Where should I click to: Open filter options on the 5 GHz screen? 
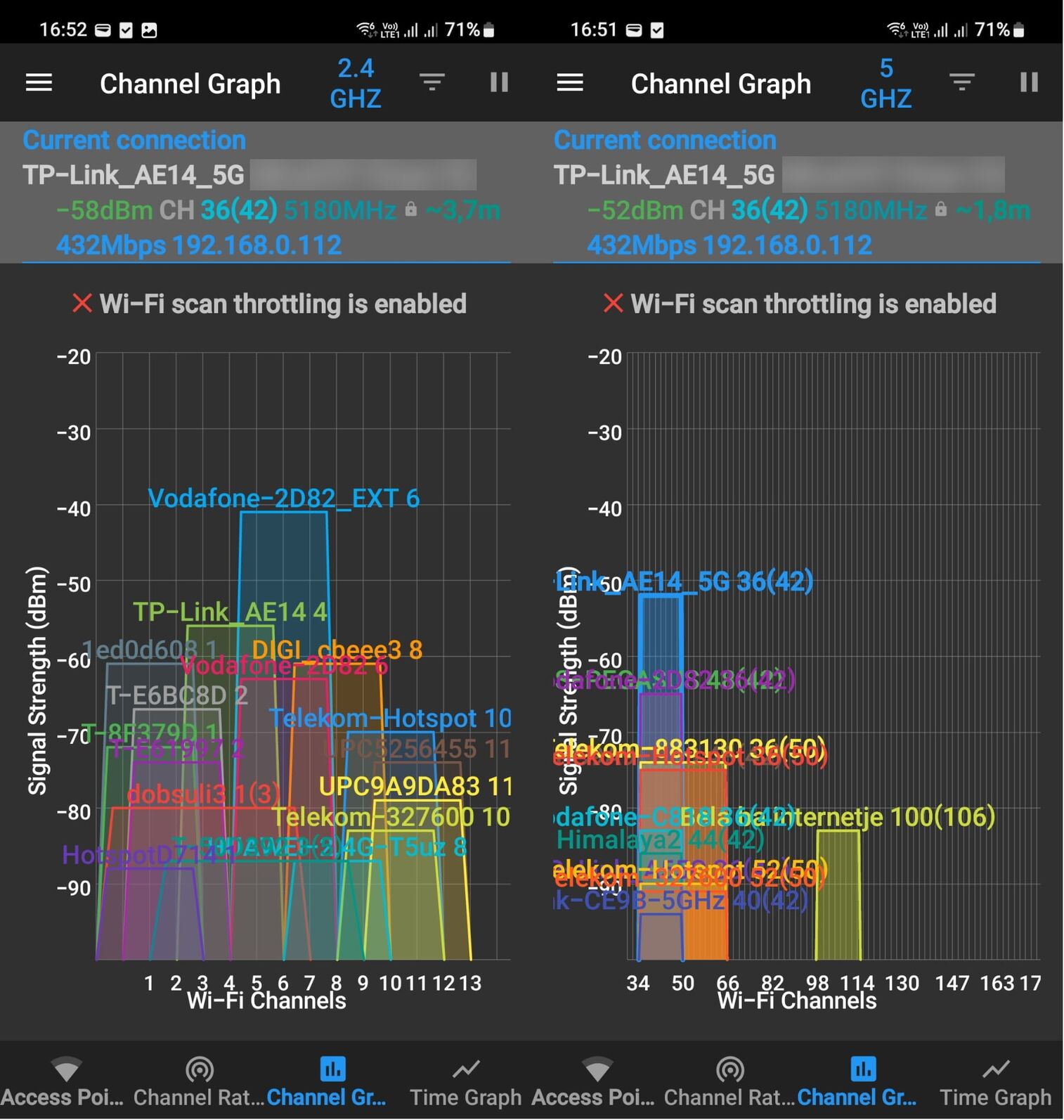962,83
